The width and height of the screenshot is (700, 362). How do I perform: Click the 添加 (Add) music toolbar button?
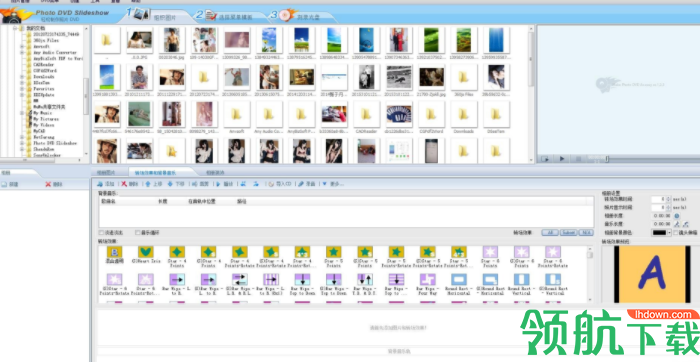(106, 184)
